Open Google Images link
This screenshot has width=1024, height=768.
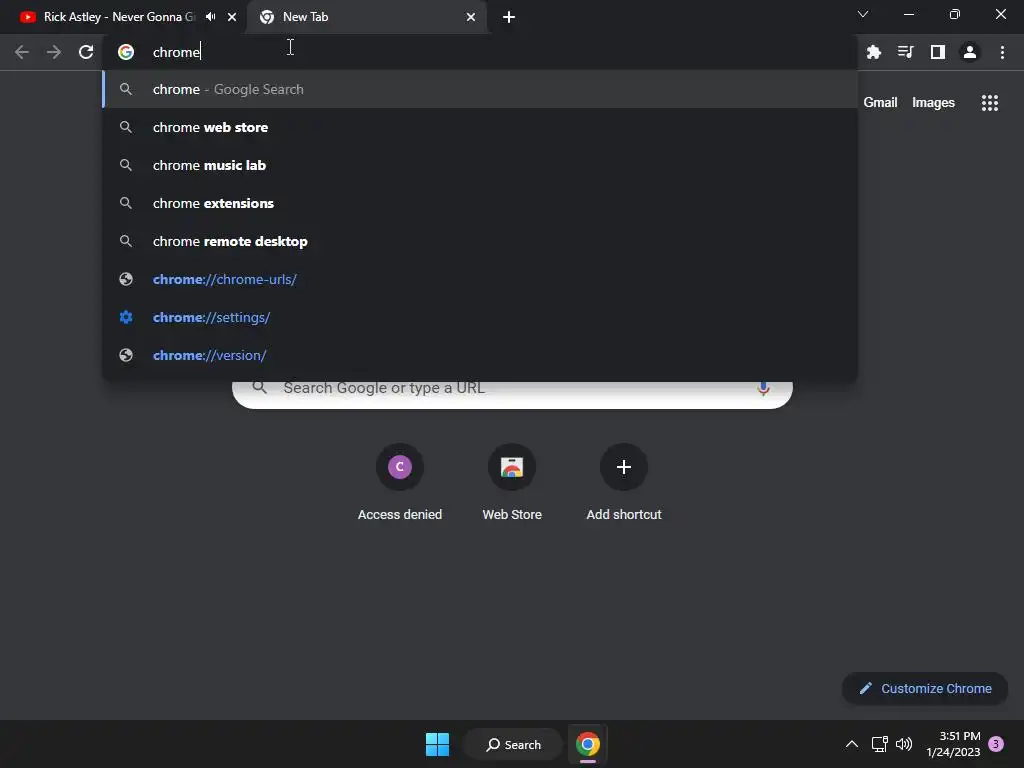tap(933, 103)
